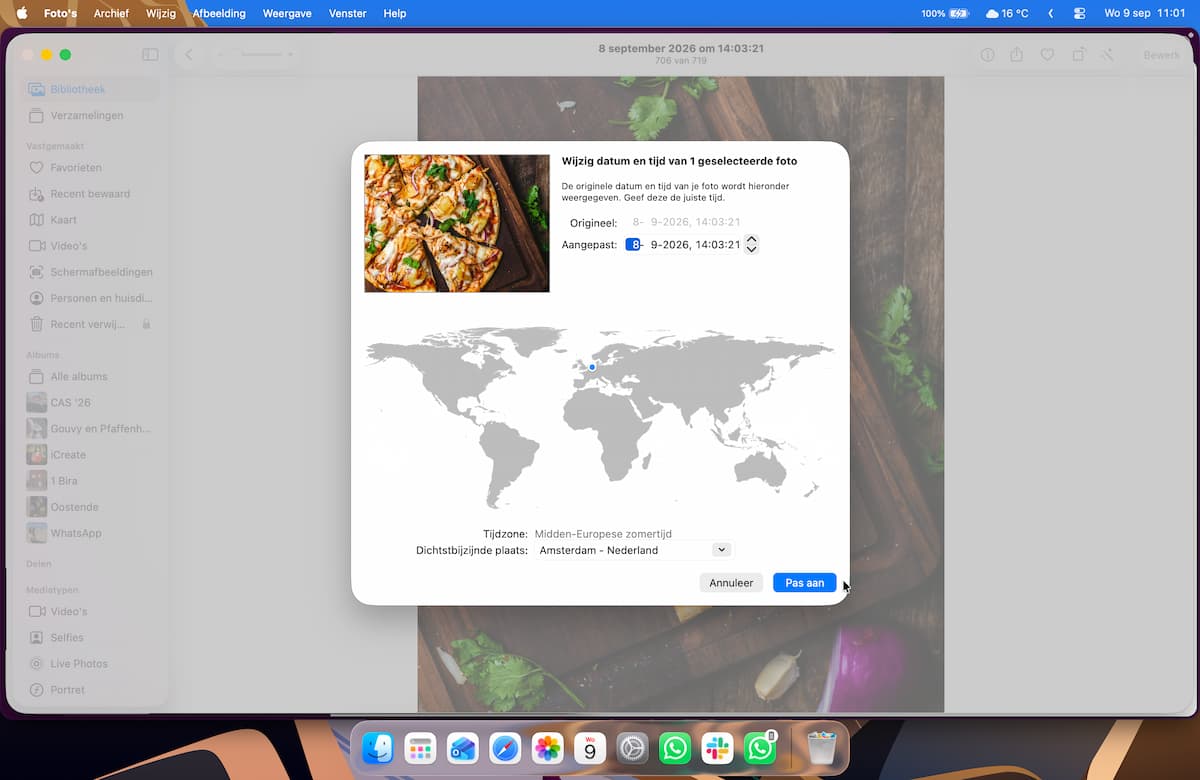Go back with the toolbar back chevron
The width and height of the screenshot is (1200, 780).
pos(189,55)
